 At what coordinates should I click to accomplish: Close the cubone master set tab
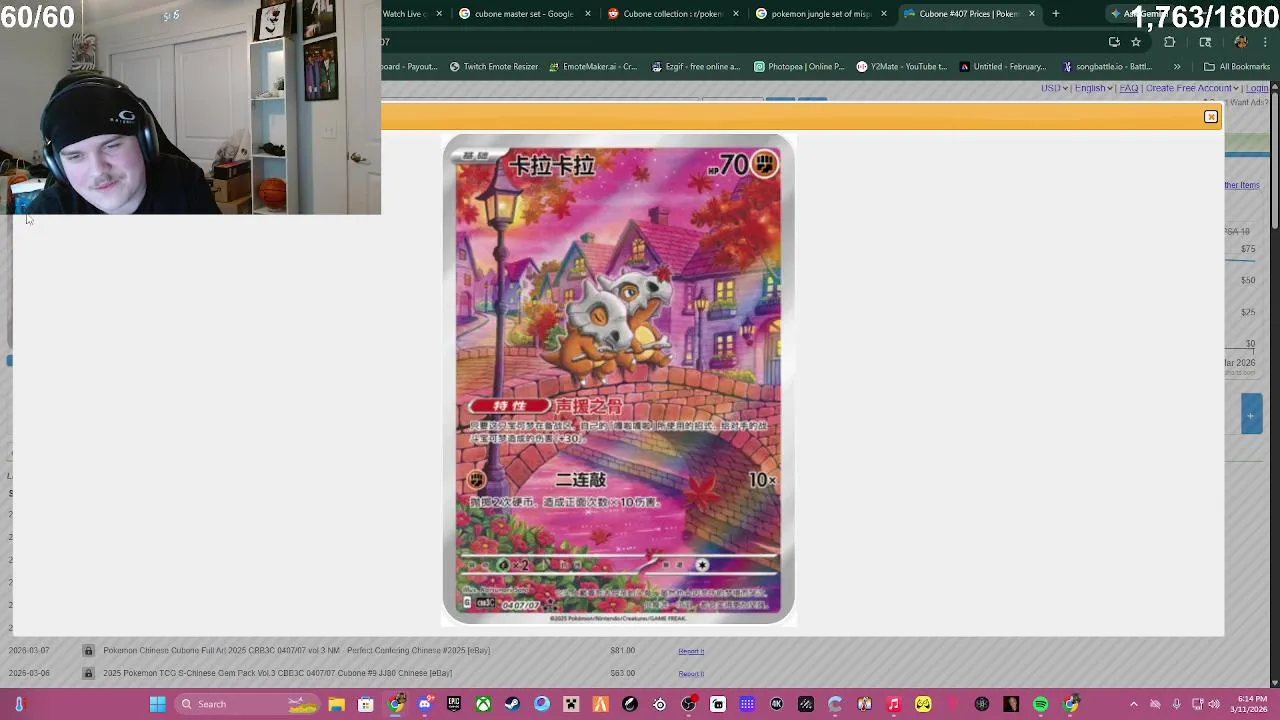(588, 14)
